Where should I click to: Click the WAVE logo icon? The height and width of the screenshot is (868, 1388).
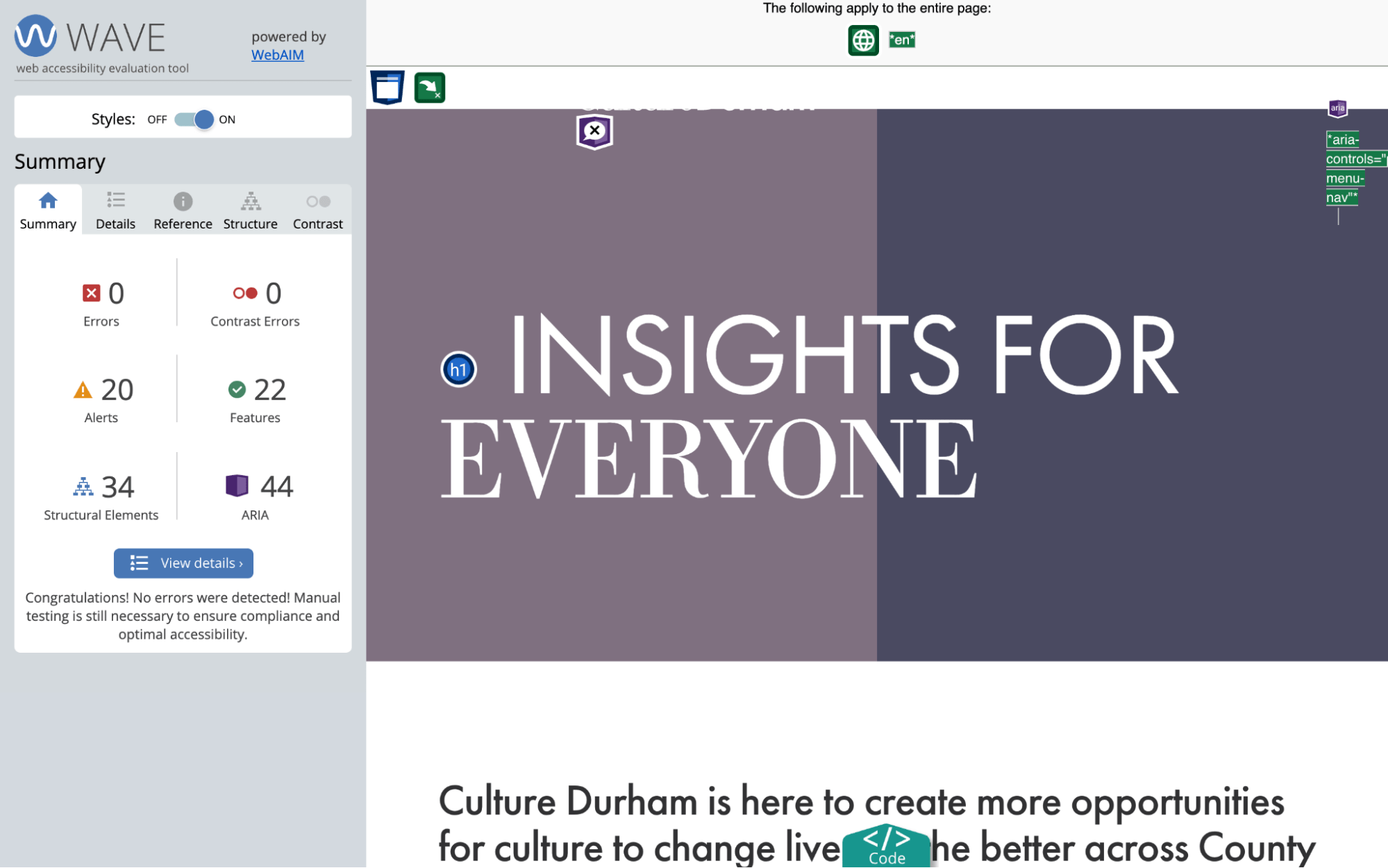pyautogui.click(x=35, y=36)
